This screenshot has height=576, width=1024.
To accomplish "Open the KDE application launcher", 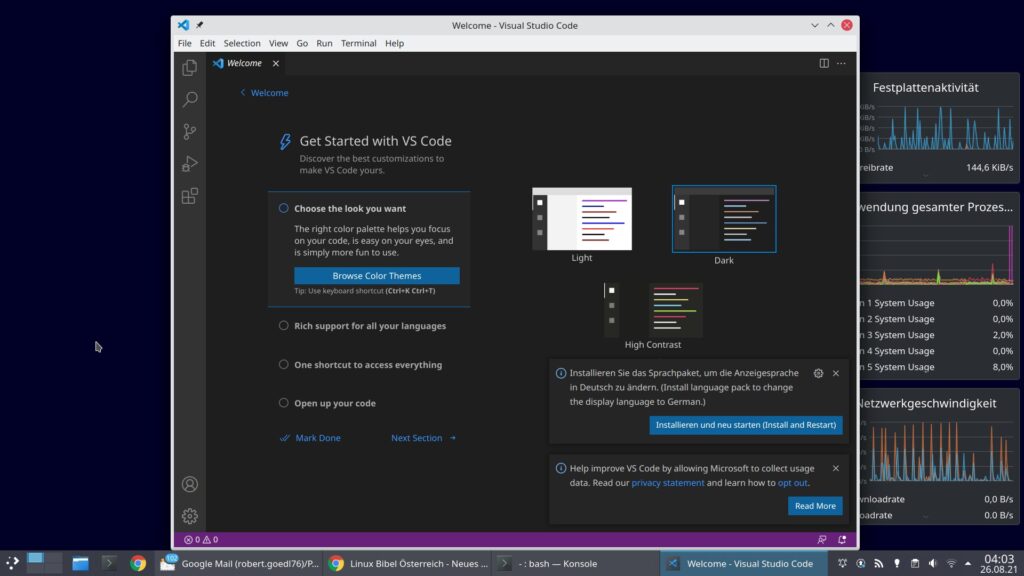I will click(12, 563).
